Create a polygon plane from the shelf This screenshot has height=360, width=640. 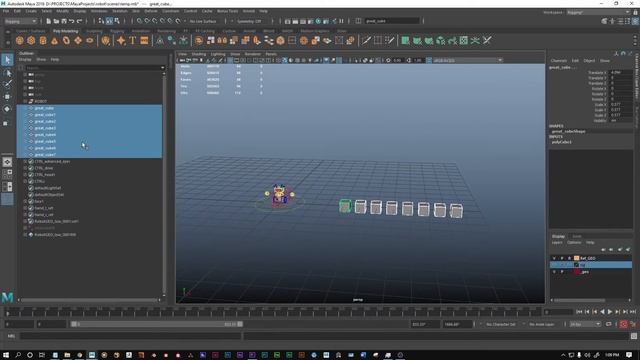click(78, 40)
